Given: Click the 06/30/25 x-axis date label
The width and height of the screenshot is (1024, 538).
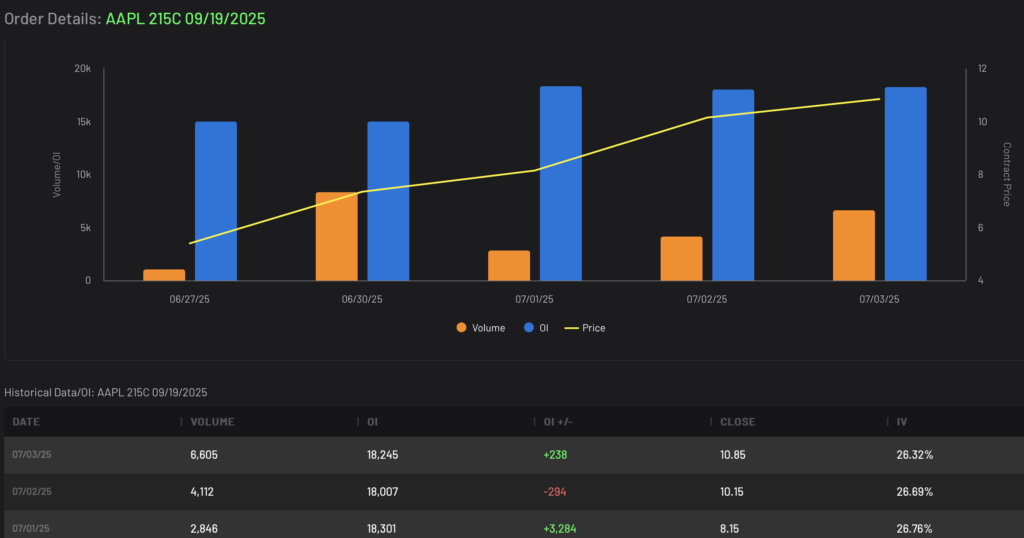Looking at the screenshot, I should tap(362, 299).
